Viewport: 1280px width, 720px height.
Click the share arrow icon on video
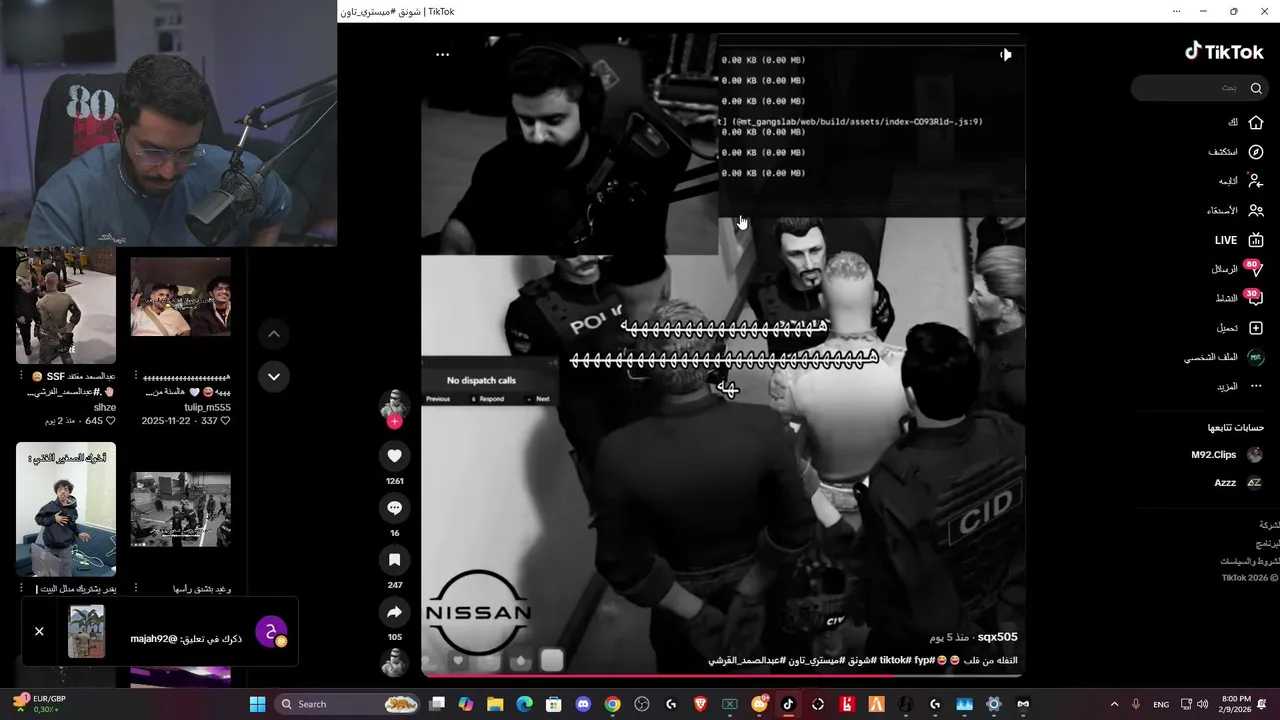(394, 612)
